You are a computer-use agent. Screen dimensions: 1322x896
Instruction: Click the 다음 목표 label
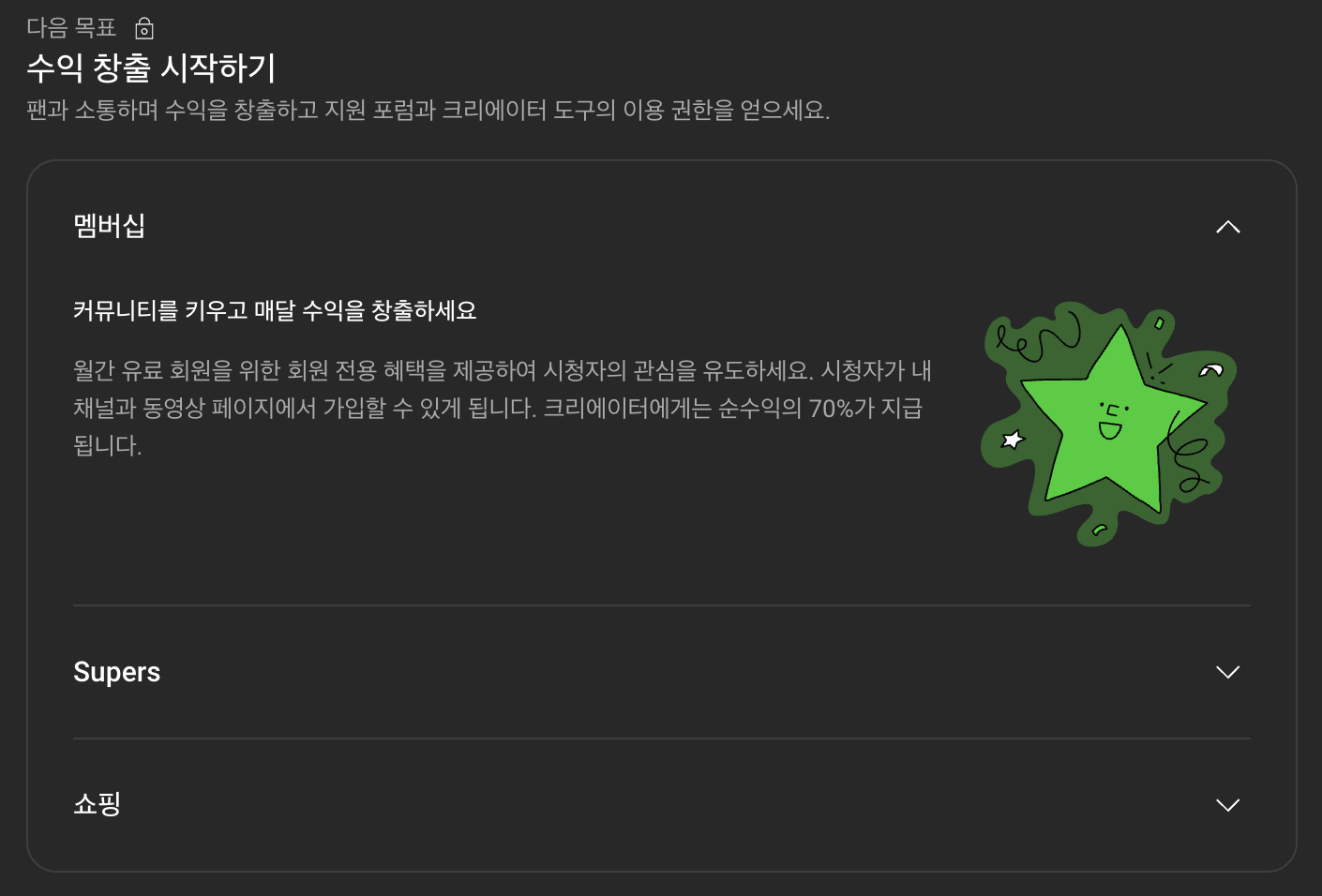click(72, 28)
